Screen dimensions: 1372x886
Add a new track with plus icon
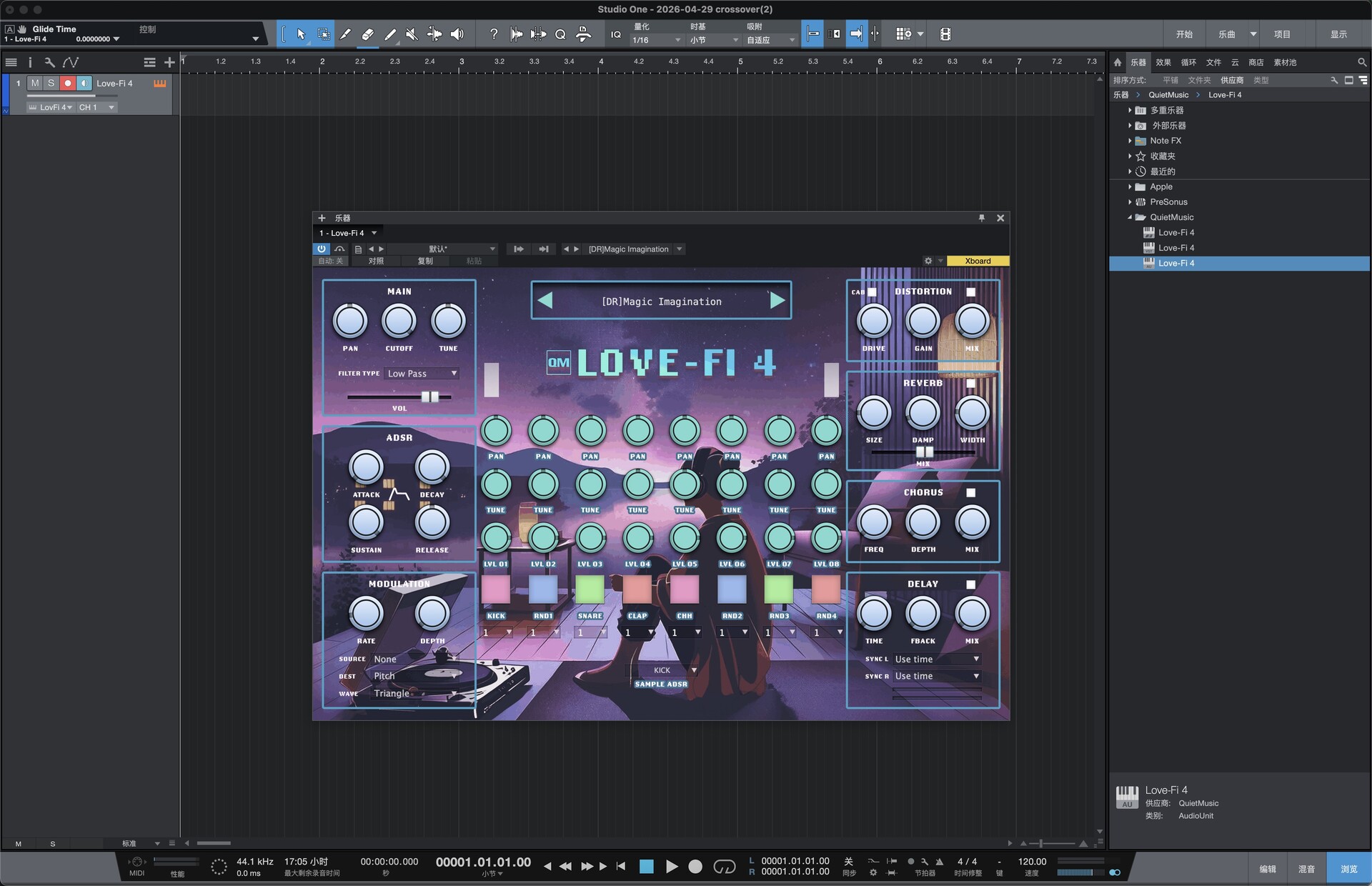[x=169, y=62]
